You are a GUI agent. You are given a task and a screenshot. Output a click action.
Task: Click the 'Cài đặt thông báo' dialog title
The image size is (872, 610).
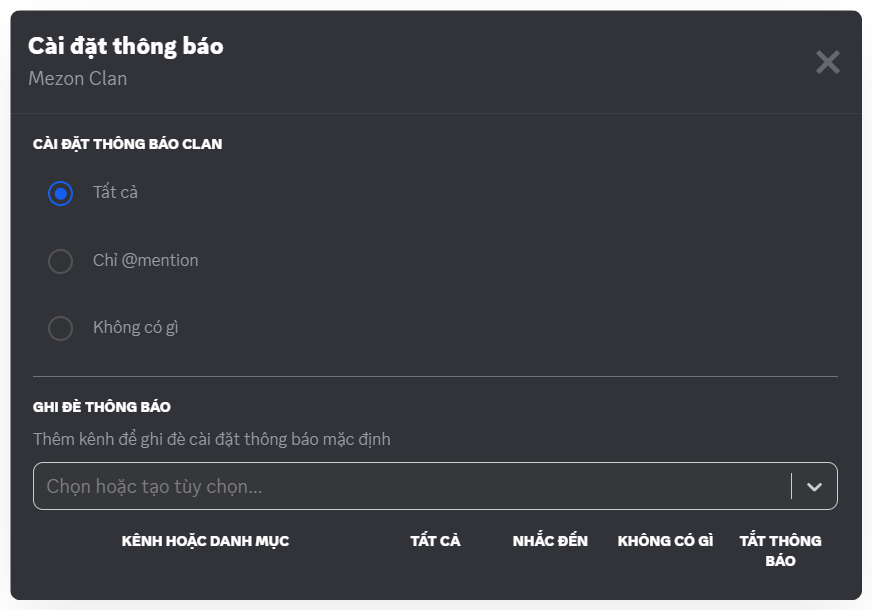tap(126, 46)
